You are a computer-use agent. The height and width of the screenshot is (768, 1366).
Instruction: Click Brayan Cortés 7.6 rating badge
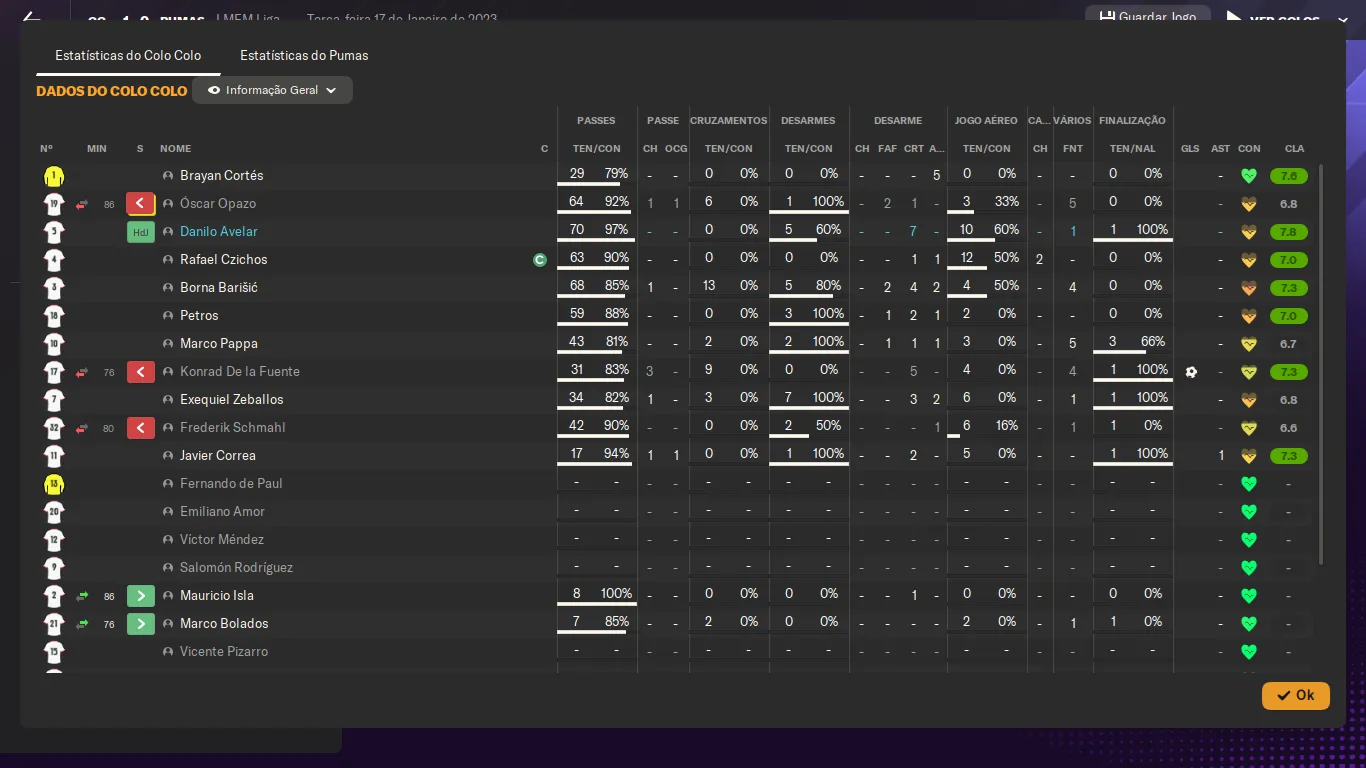(x=1288, y=176)
